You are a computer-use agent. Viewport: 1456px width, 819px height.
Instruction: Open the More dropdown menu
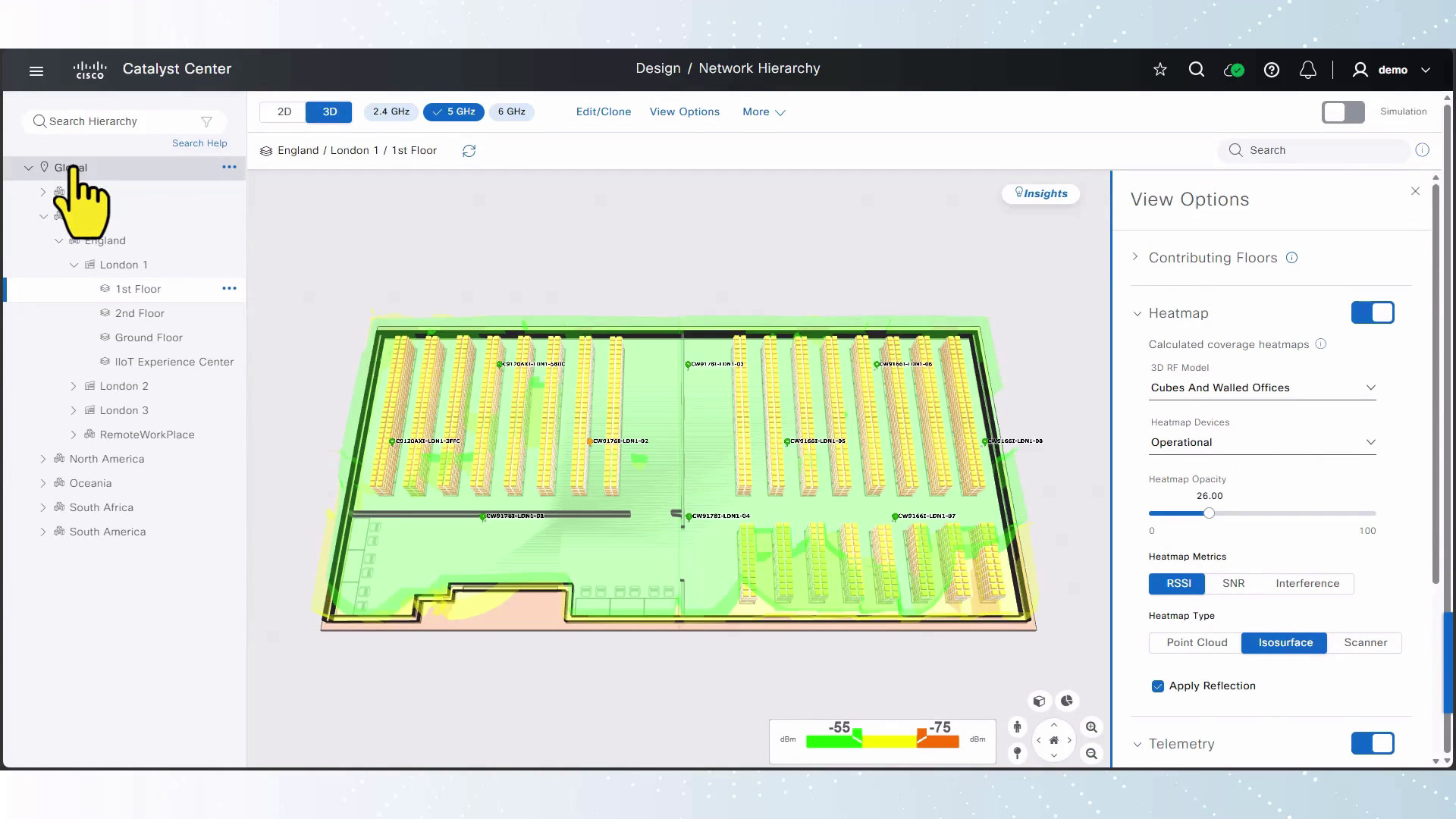tap(764, 112)
